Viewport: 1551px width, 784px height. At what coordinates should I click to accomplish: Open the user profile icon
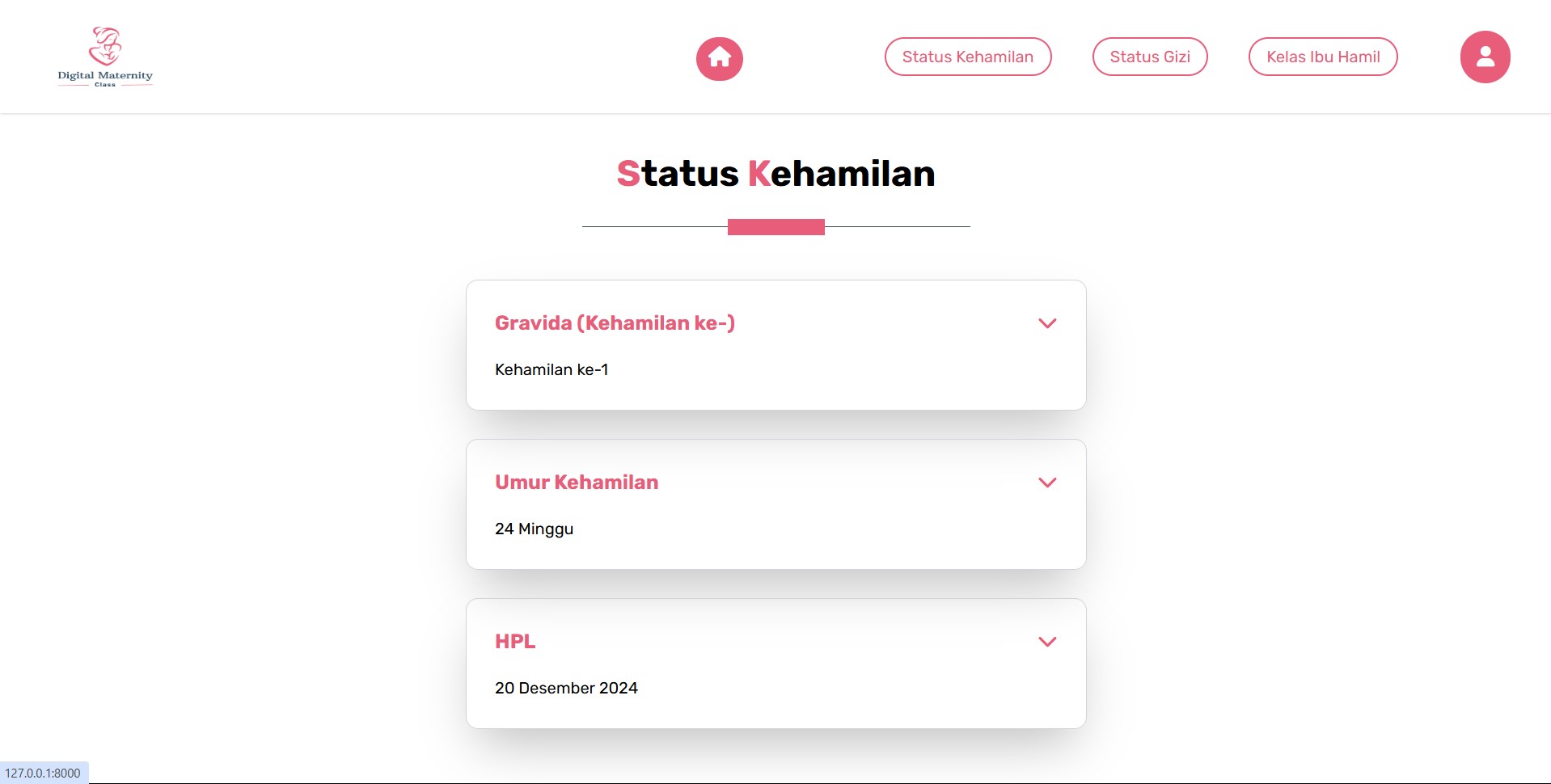tap(1485, 57)
